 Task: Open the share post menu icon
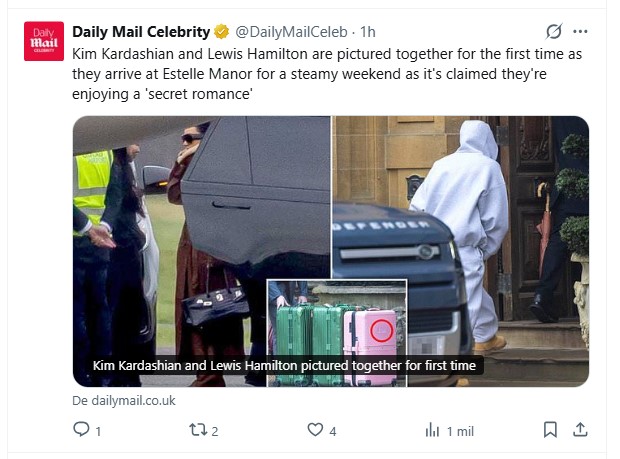pyautogui.click(x=579, y=430)
